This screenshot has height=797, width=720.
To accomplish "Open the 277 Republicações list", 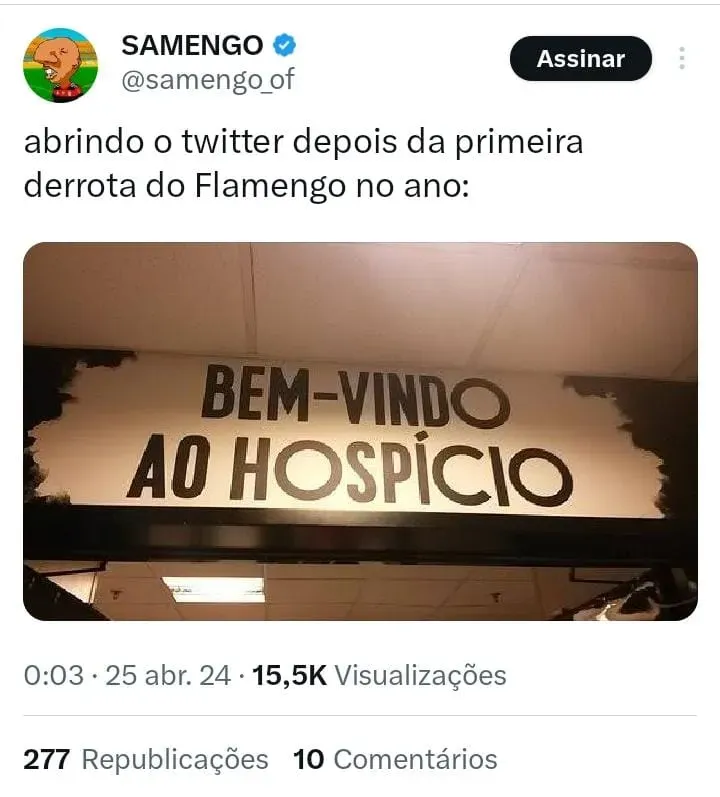I will 146,759.
